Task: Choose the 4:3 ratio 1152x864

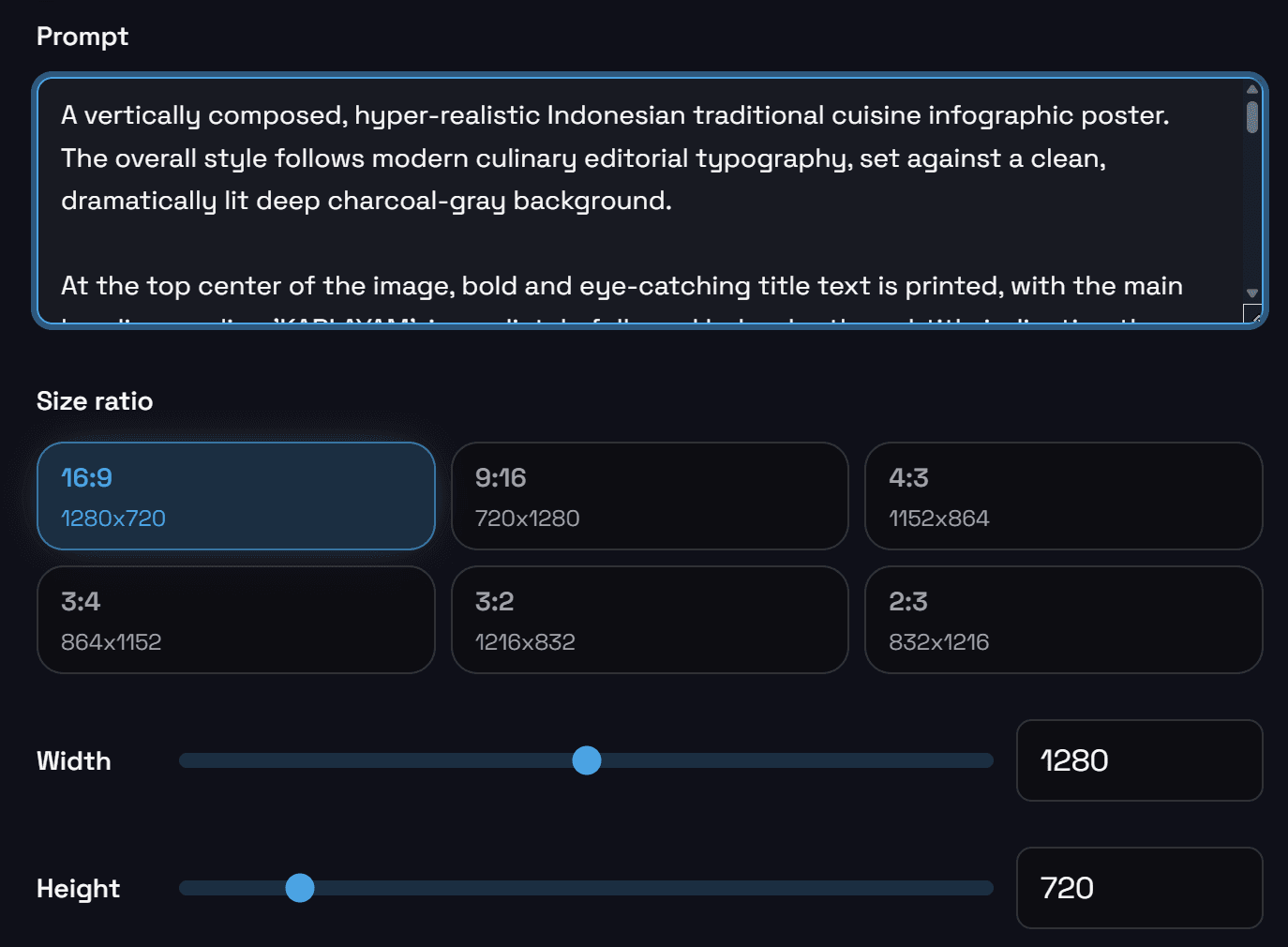Action: (x=1063, y=496)
